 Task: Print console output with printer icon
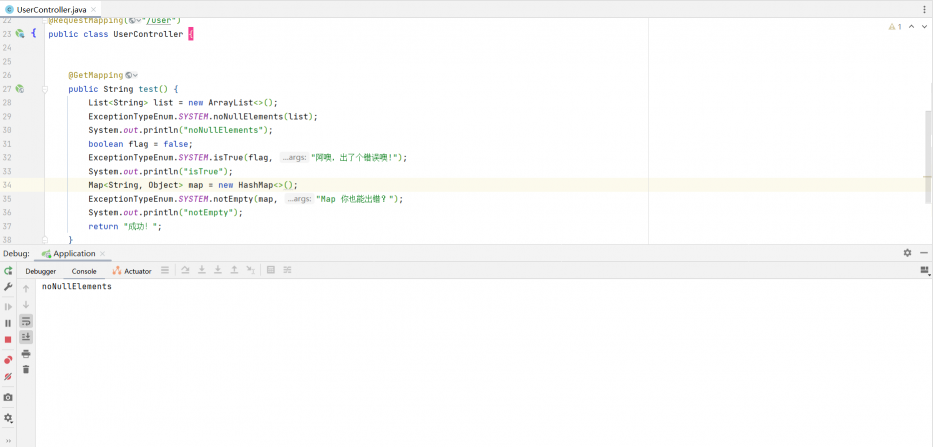[26, 354]
